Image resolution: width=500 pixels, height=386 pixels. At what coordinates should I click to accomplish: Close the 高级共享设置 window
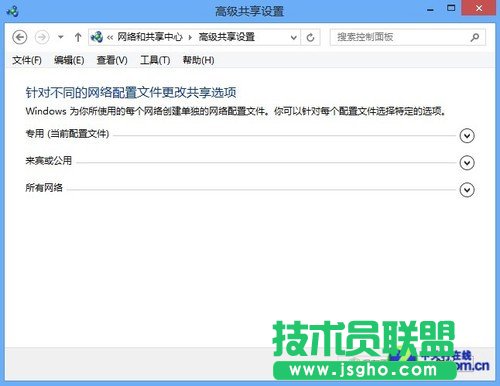point(479,8)
